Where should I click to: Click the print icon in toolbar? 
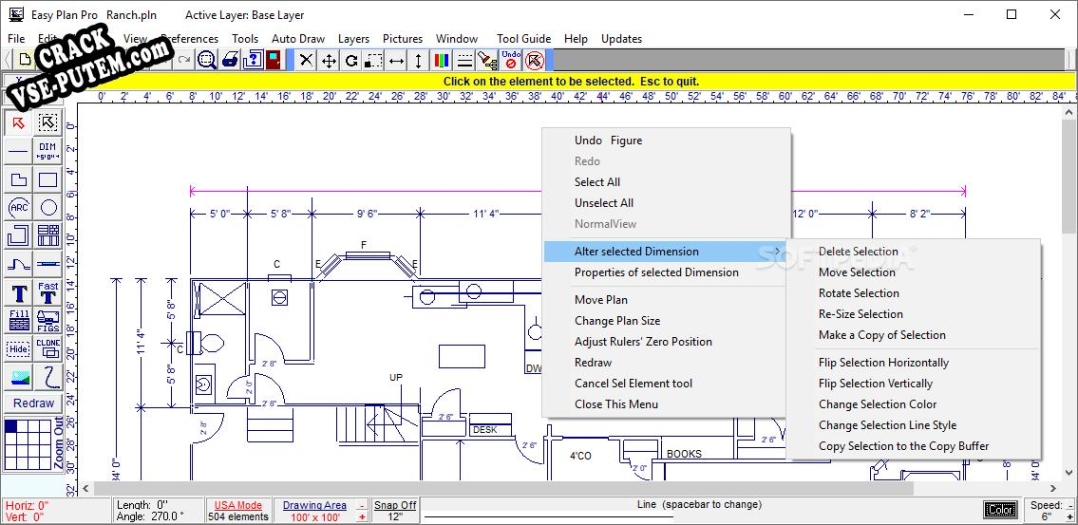231,60
